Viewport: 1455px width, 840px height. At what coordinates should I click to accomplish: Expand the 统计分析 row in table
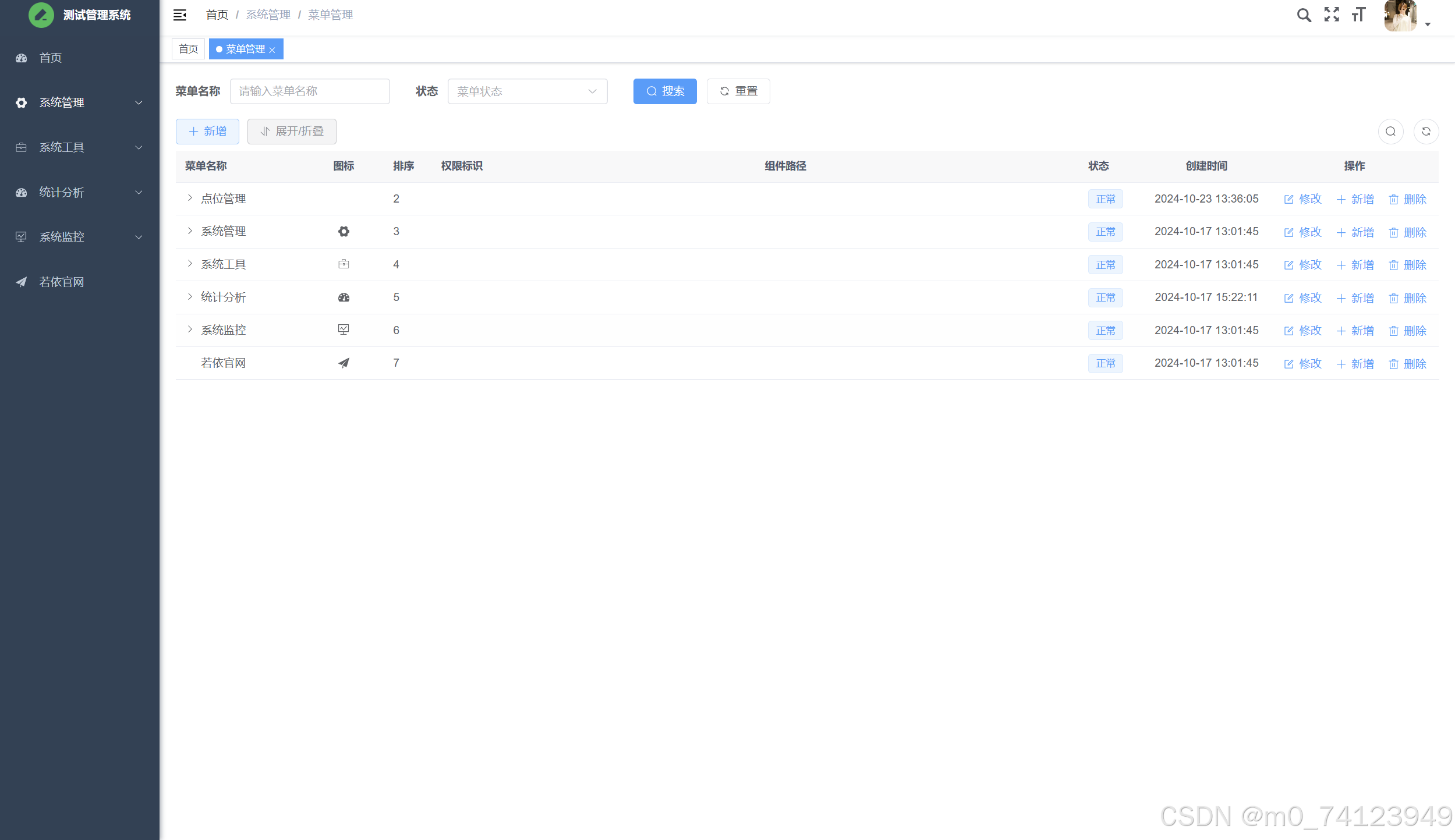coord(190,297)
